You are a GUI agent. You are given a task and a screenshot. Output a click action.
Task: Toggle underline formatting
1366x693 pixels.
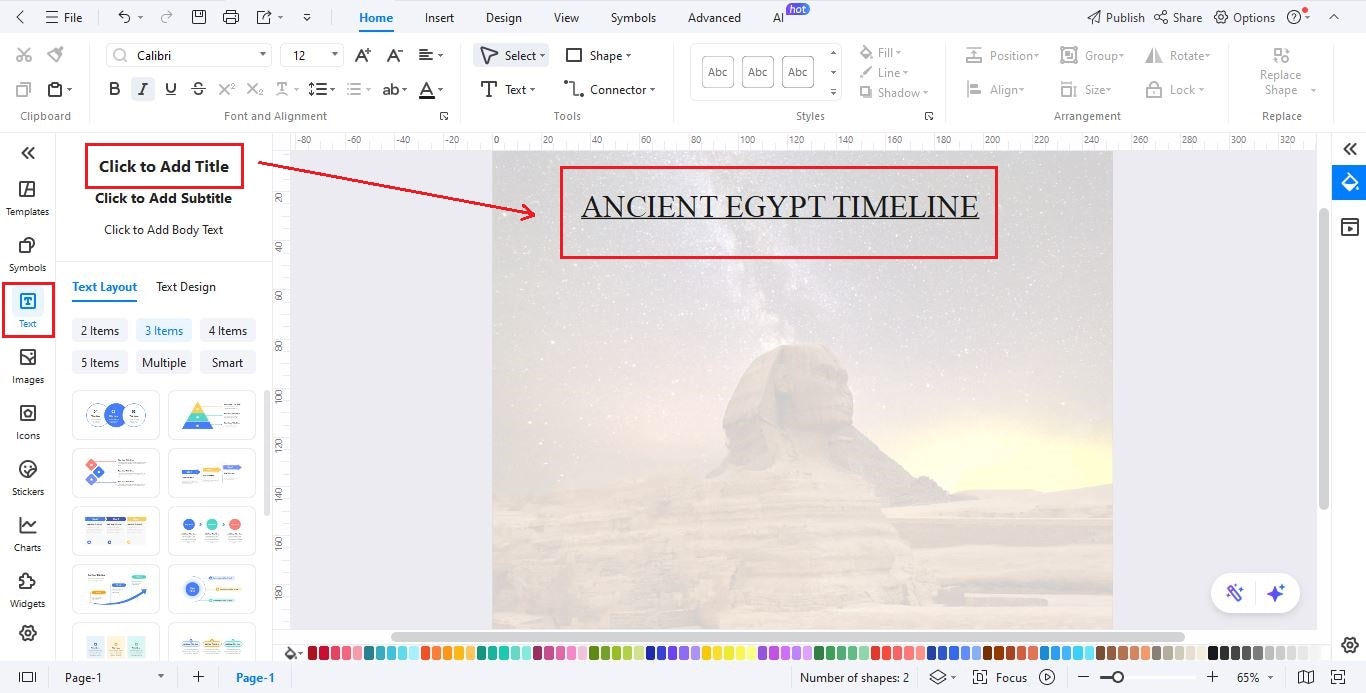coord(170,88)
